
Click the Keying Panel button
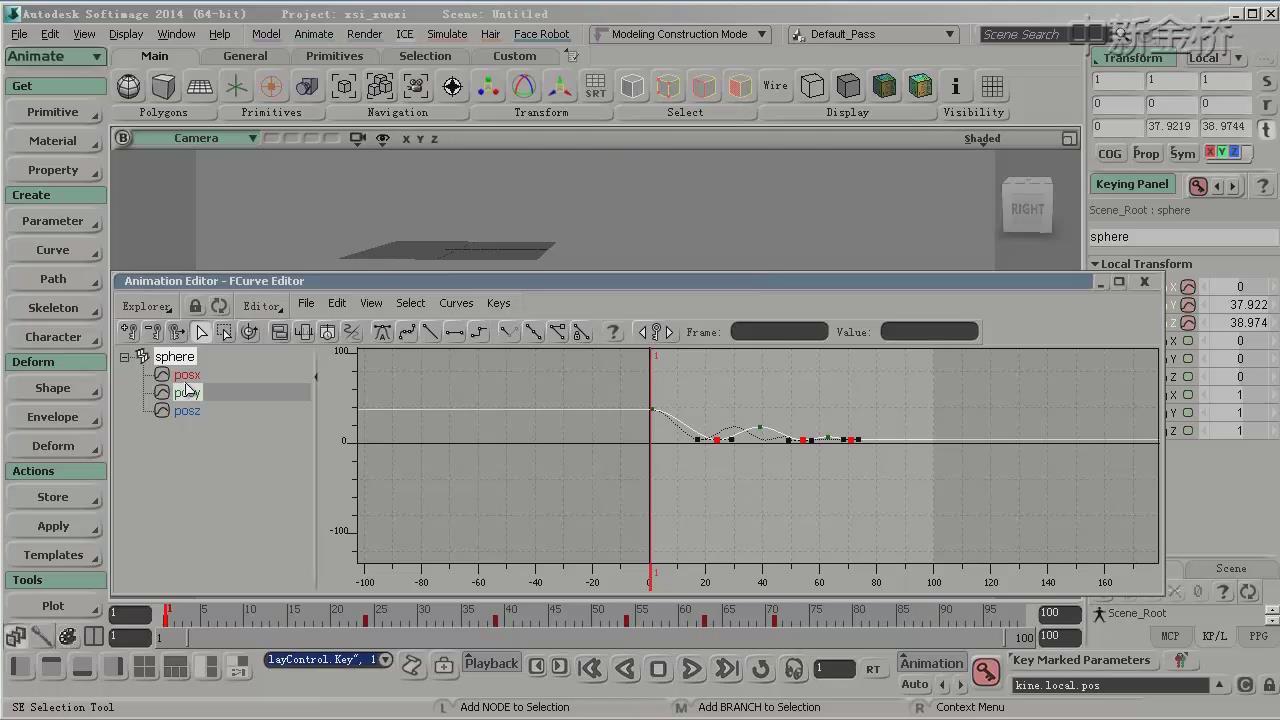click(x=1132, y=184)
